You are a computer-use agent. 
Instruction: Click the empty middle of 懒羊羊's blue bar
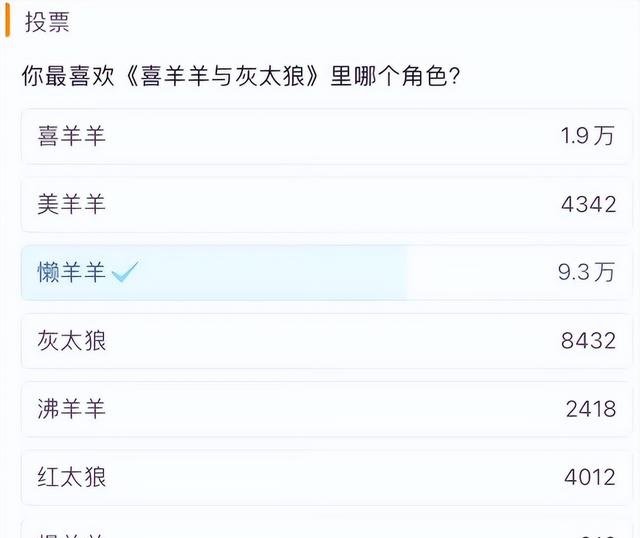270,273
